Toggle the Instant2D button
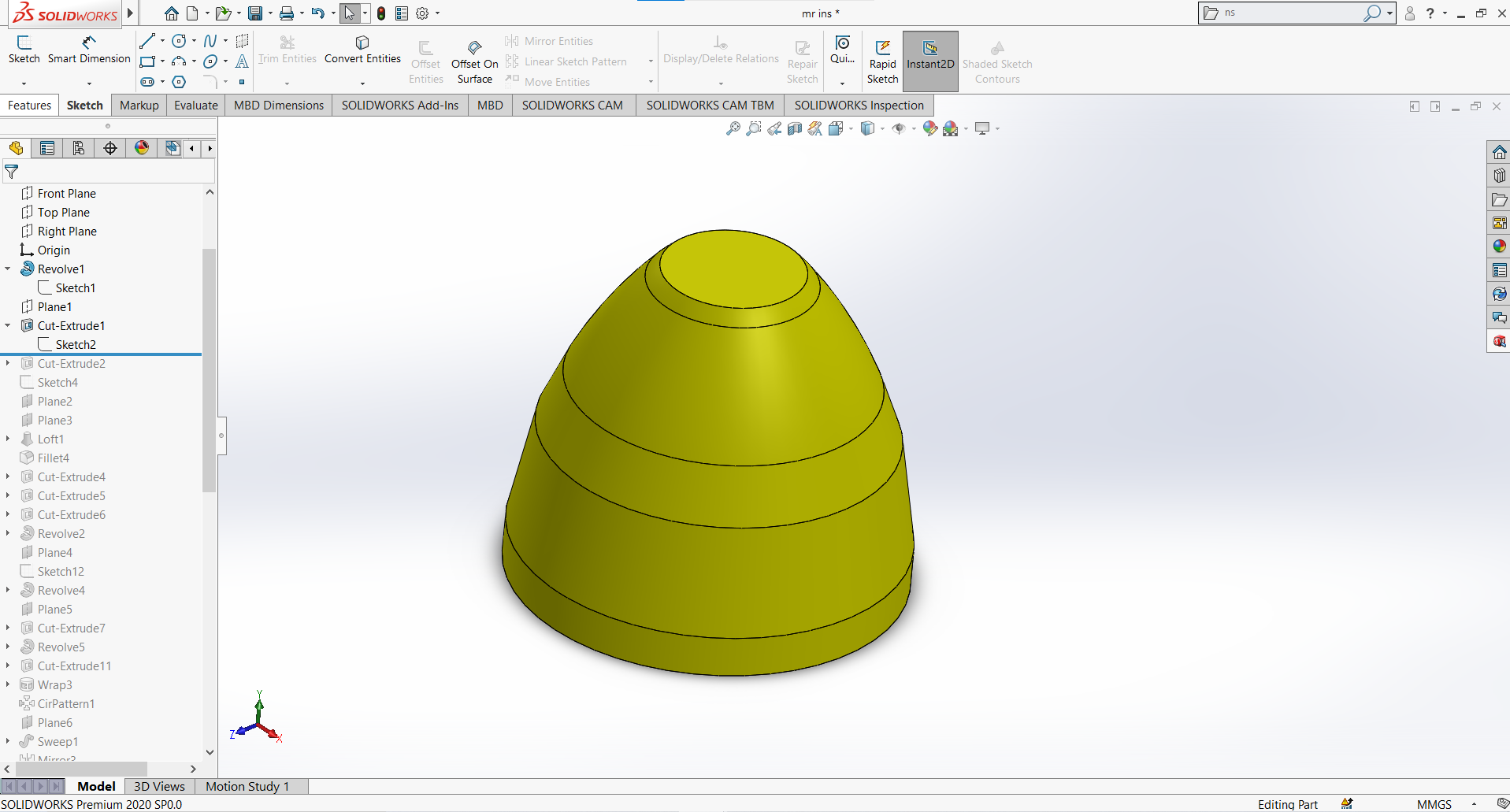This screenshot has width=1510, height=812. [x=930, y=61]
